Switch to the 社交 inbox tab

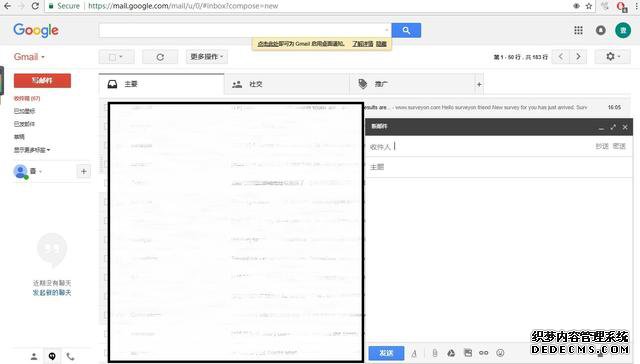[287, 84]
